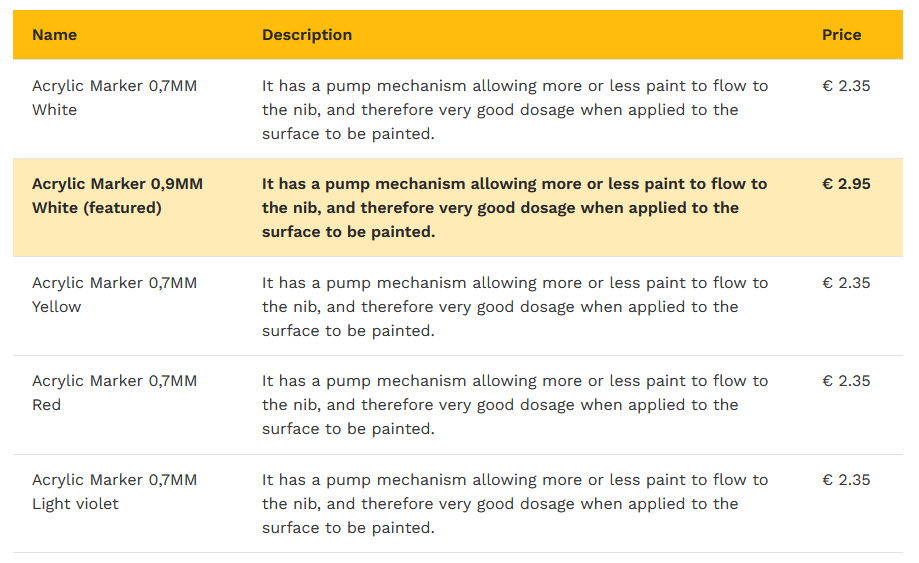Click the Price column header

[841, 35]
